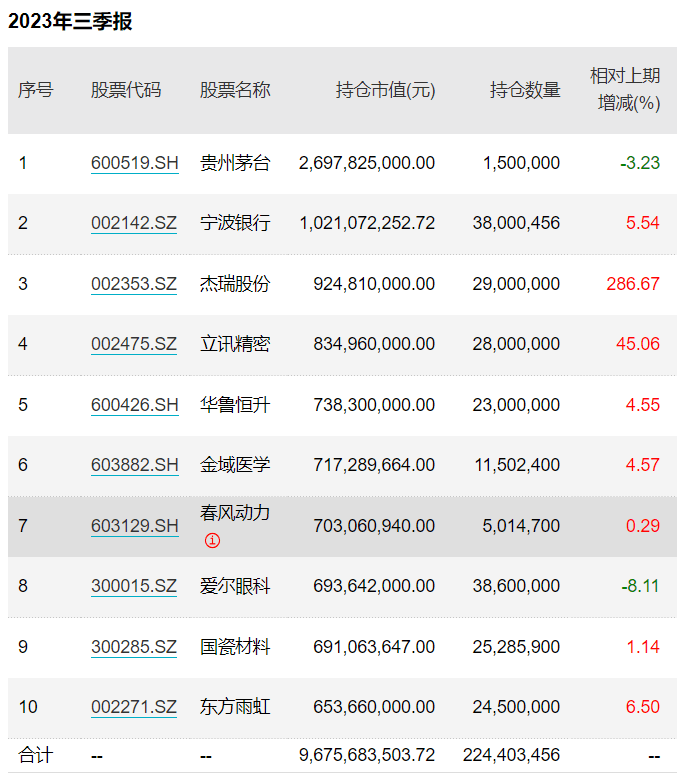Click the 286.67 change value for 杰瑞股份
Screen dimensions: 677x782
click(633, 284)
